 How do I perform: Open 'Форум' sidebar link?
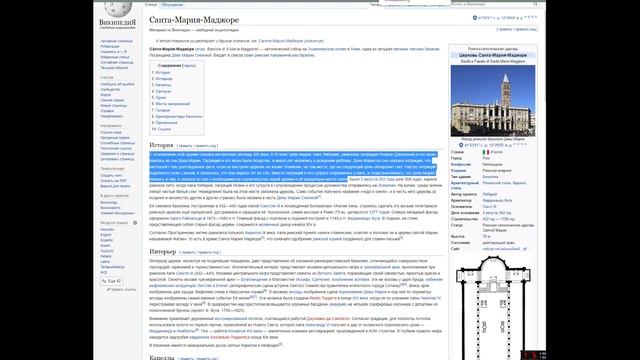(x=106, y=95)
